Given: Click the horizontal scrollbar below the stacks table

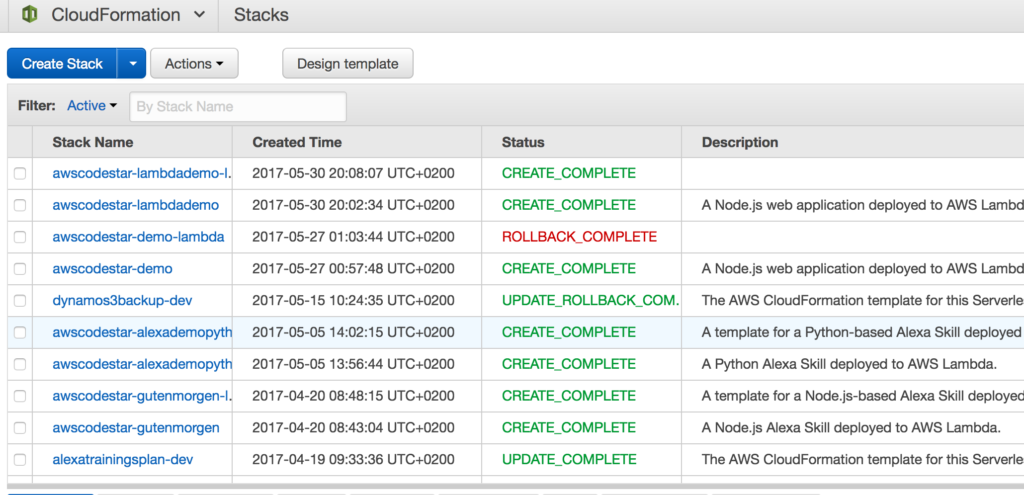Looking at the screenshot, I should click(515, 486).
